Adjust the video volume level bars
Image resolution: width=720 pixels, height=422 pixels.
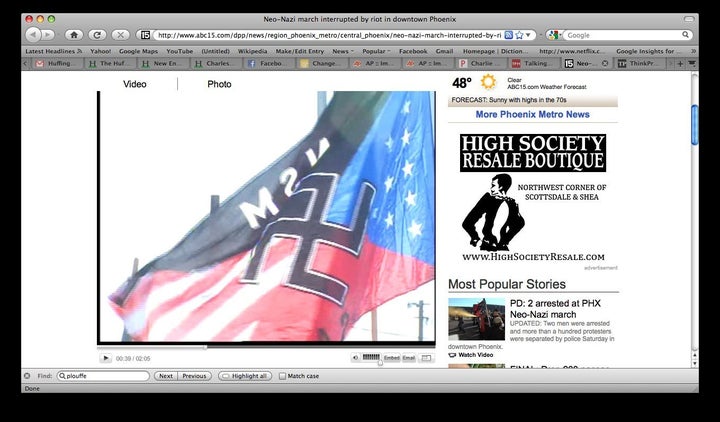point(371,357)
